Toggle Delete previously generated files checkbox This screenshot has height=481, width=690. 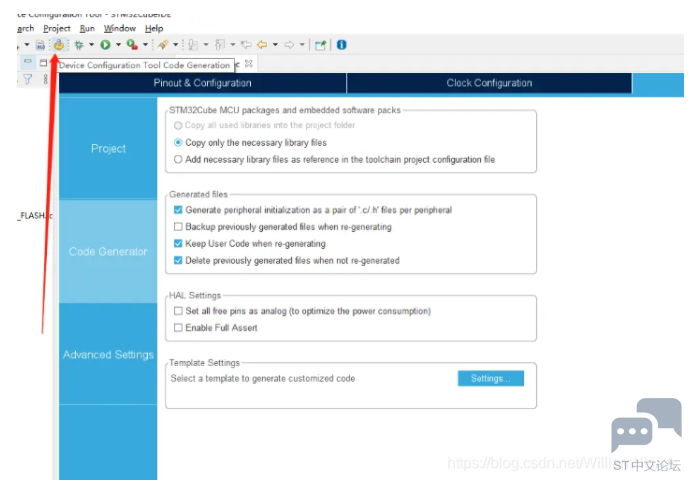(x=178, y=261)
